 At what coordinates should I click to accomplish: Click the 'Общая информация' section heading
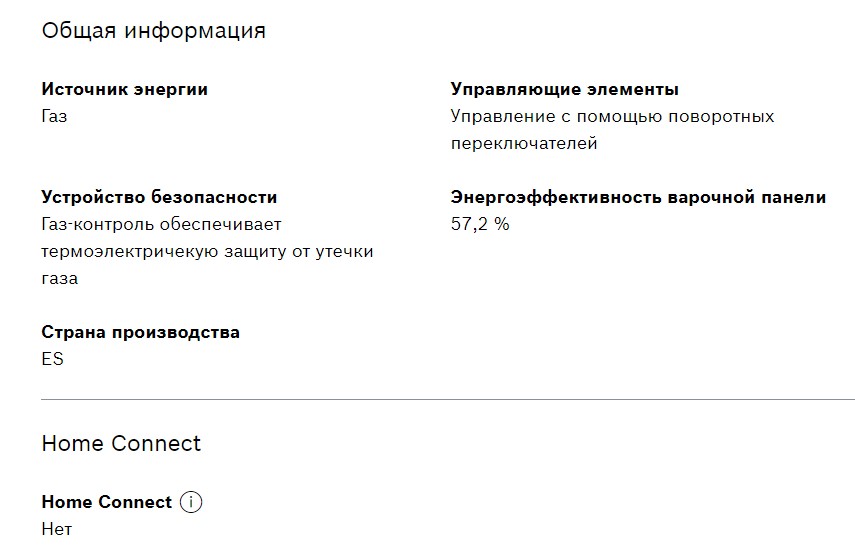point(153,30)
